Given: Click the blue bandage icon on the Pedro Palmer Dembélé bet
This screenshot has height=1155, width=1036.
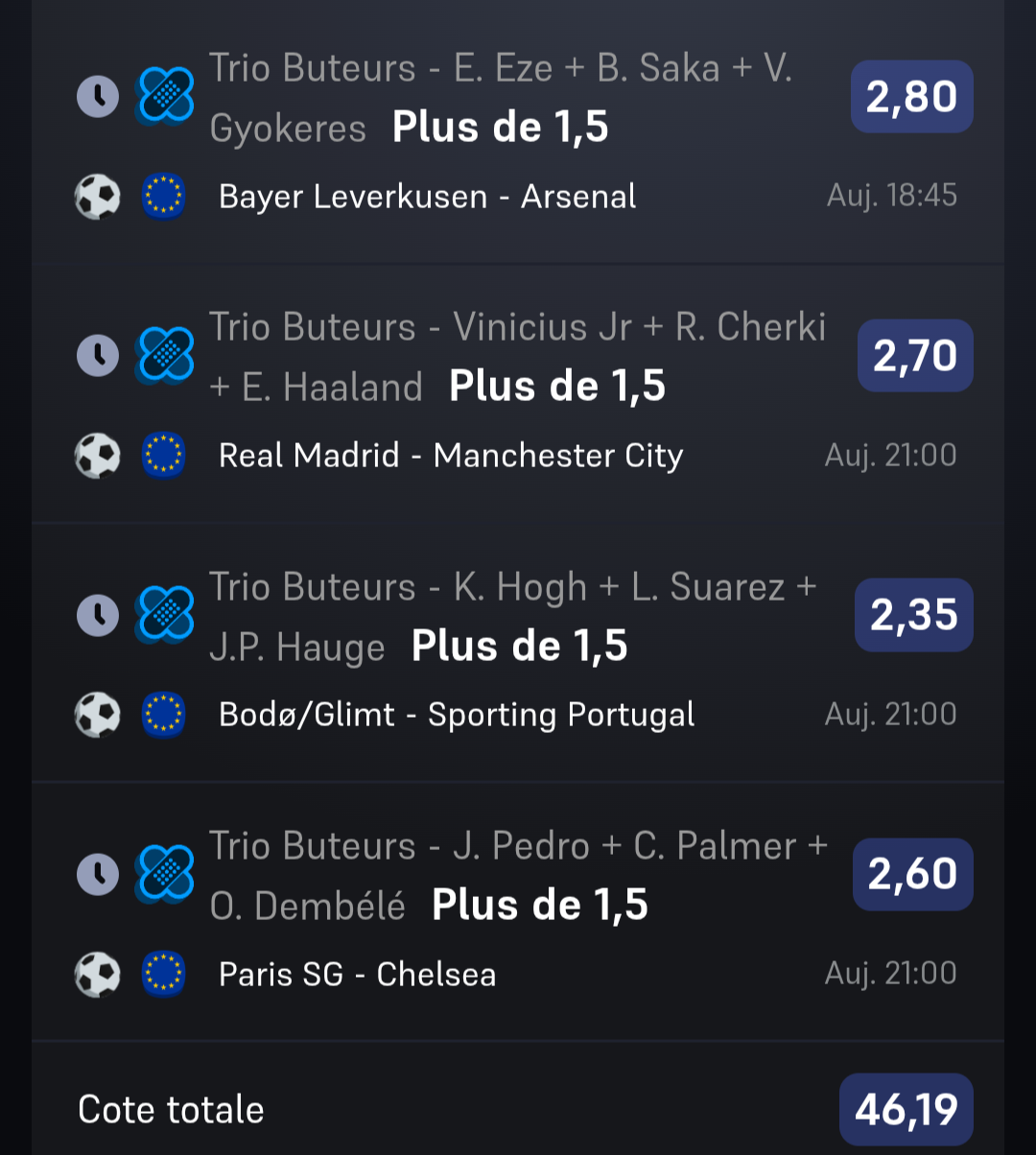Looking at the screenshot, I should 165,874.
